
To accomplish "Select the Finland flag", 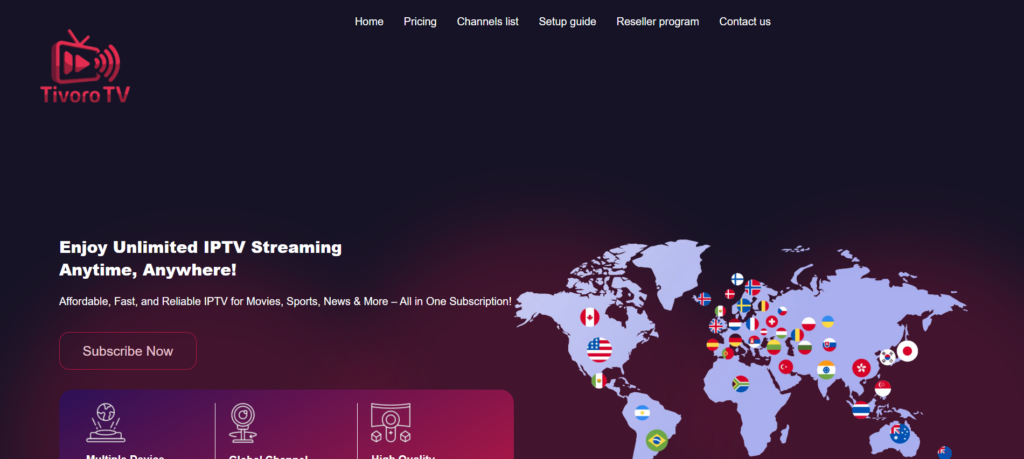I will [737, 279].
